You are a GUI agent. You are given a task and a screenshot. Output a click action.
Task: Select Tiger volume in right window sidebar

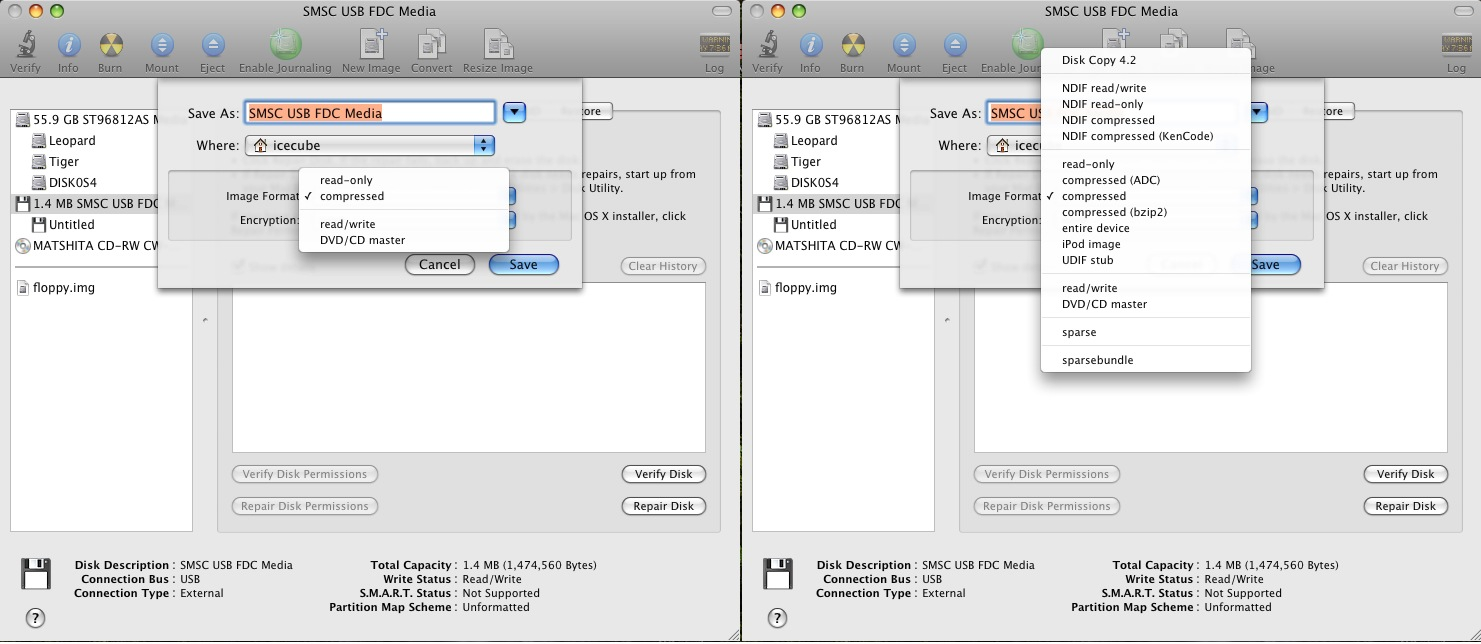tap(796, 162)
